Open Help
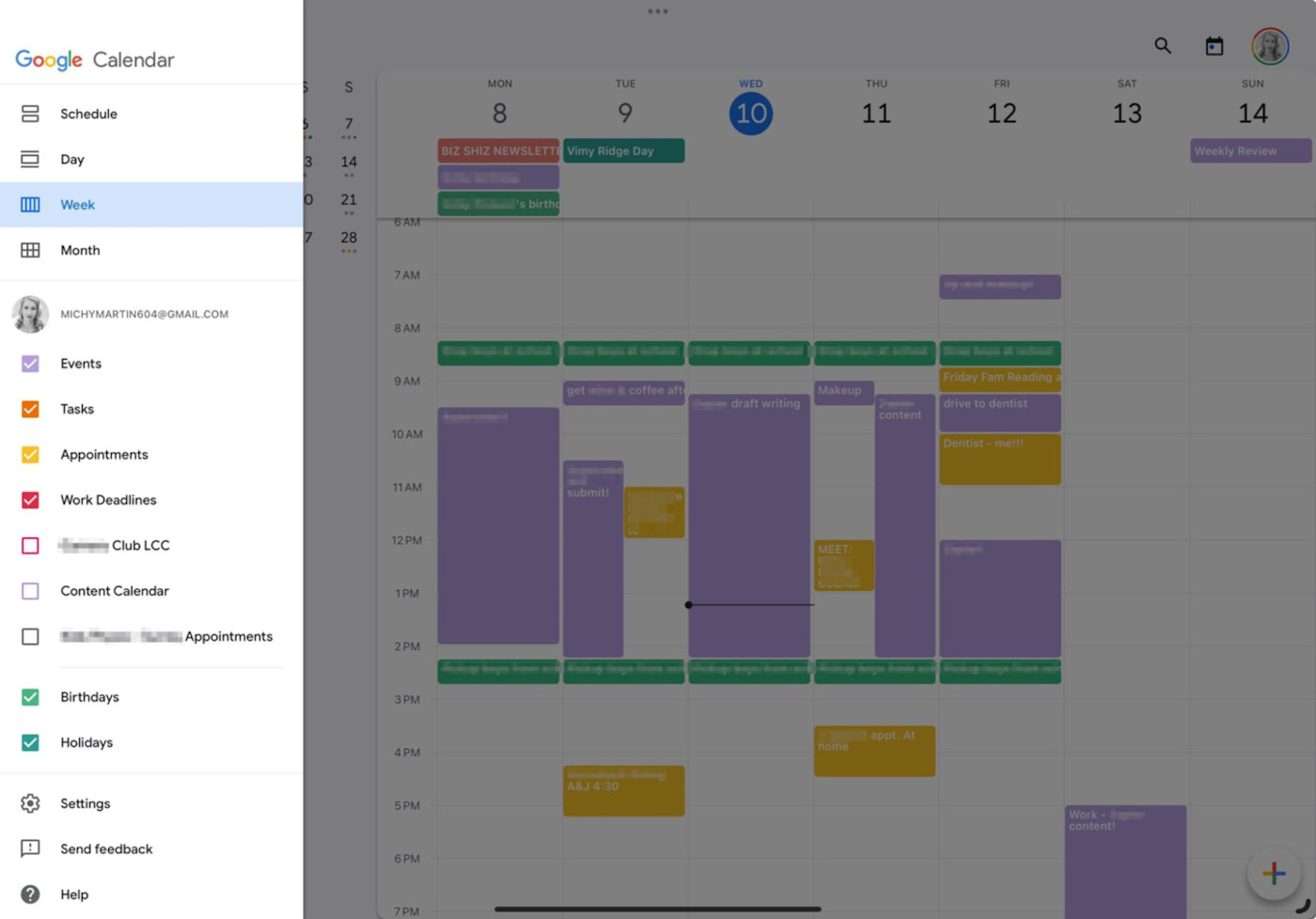The width and height of the screenshot is (1316, 919). (151, 895)
